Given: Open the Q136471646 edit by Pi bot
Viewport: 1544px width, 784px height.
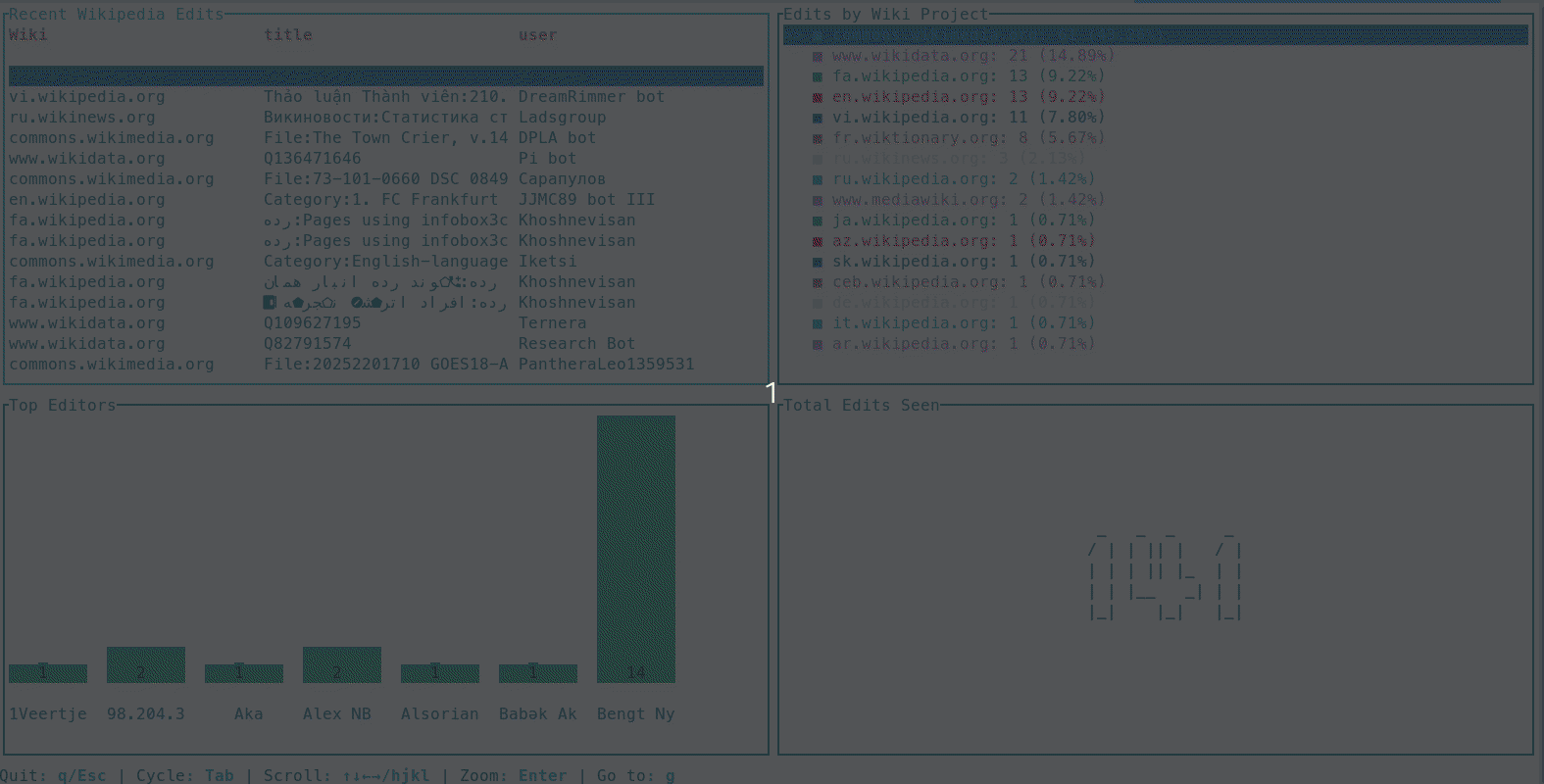Looking at the screenshot, I should click(x=385, y=159).
